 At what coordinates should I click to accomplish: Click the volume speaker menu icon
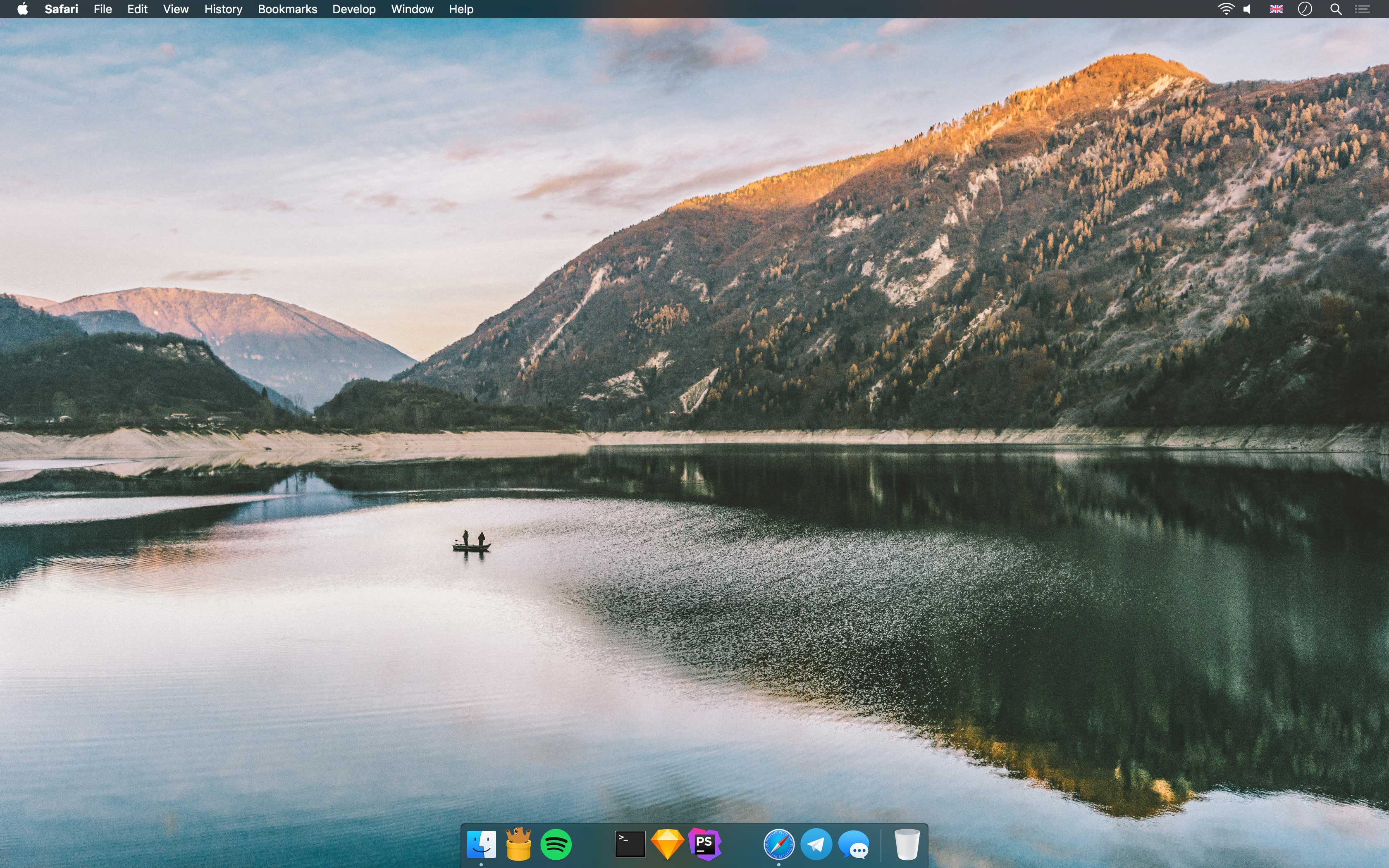pos(1247,9)
